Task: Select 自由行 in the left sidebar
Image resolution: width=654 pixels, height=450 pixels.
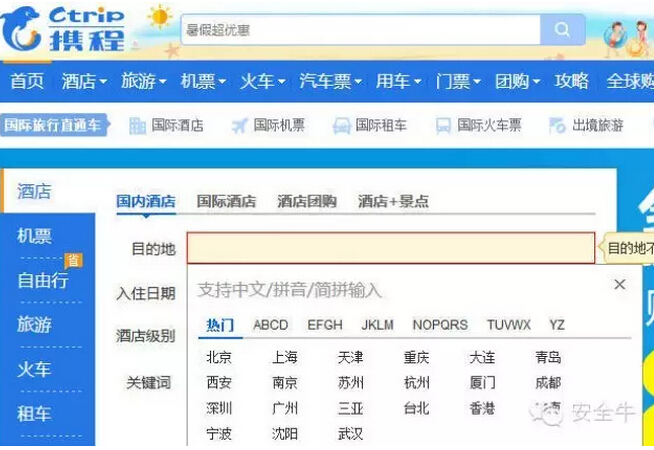Action: (43, 280)
